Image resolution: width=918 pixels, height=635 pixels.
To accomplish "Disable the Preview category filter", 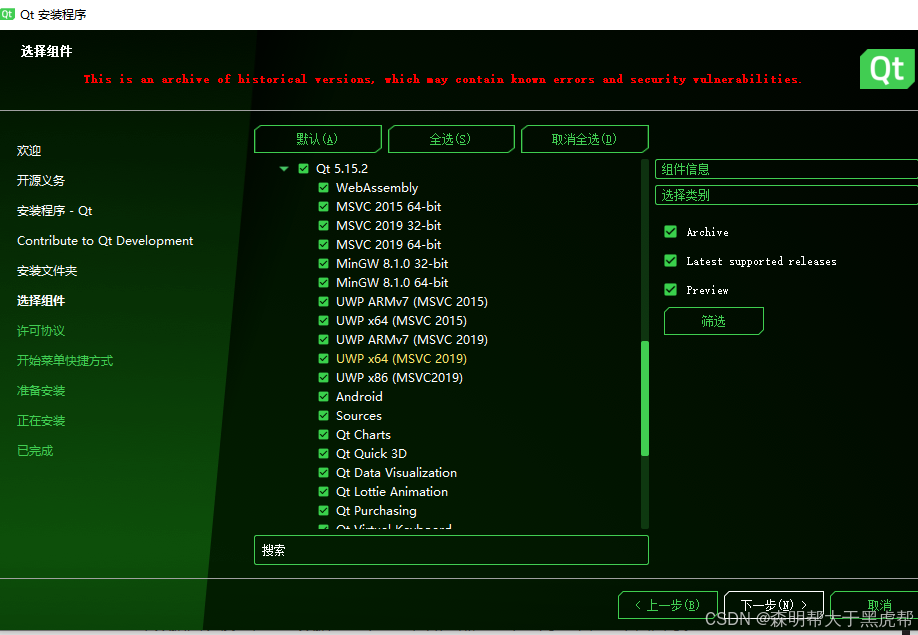I will (x=671, y=290).
